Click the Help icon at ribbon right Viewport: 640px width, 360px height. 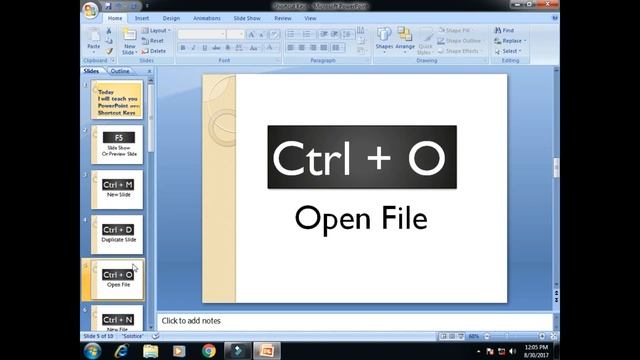[x=555, y=18]
